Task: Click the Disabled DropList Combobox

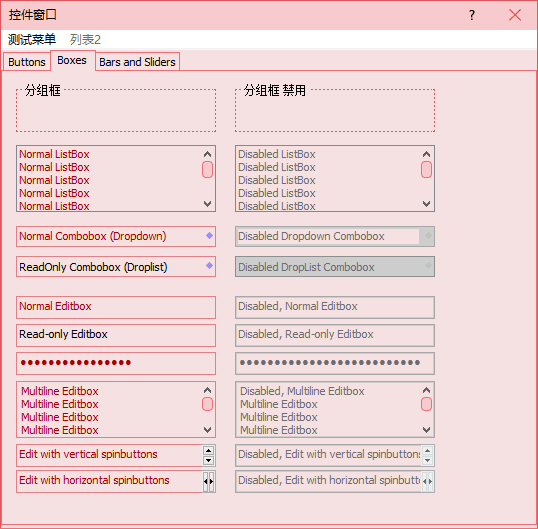Action: 335,267
